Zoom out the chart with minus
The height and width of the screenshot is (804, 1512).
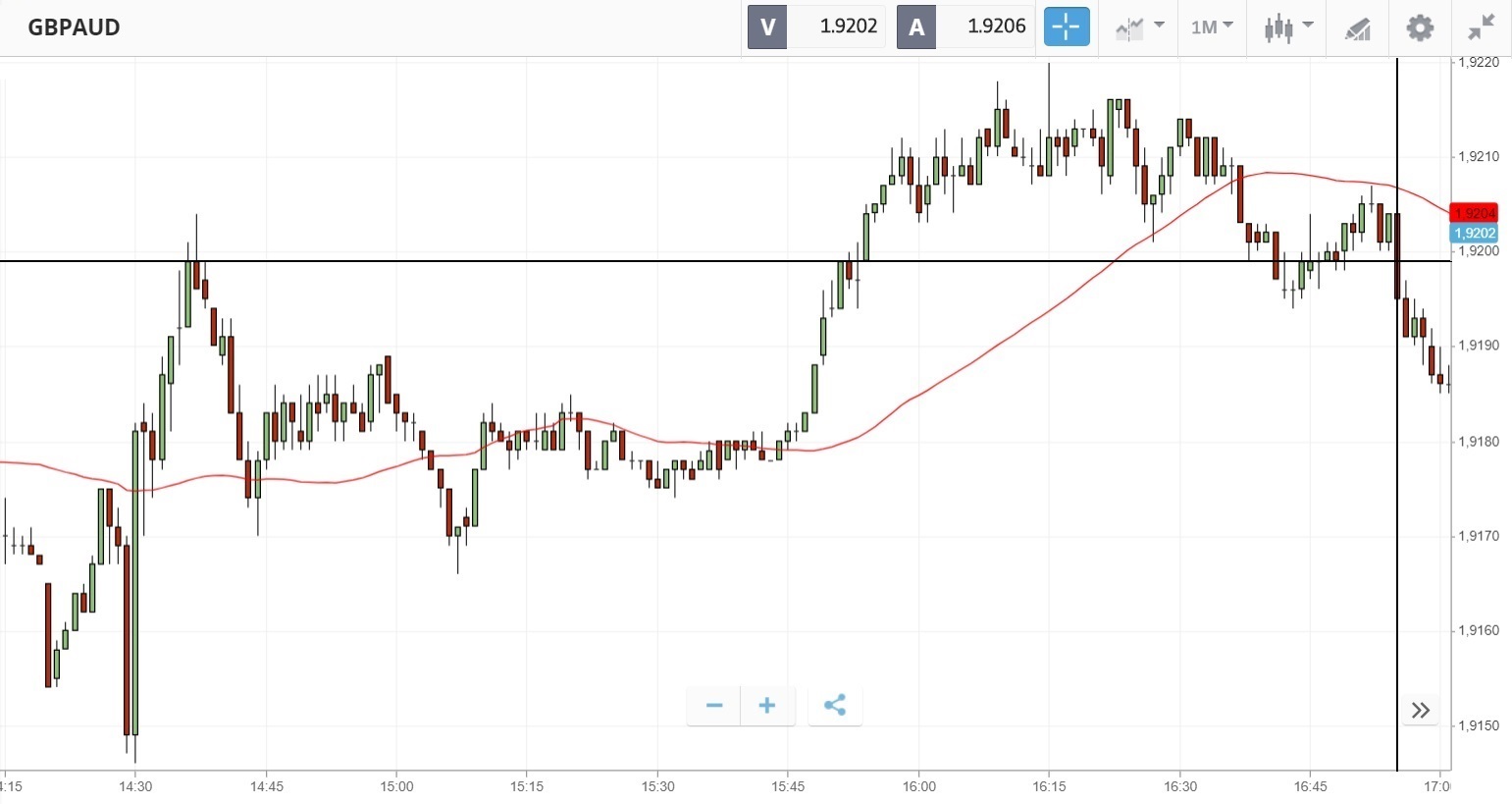(714, 705)
